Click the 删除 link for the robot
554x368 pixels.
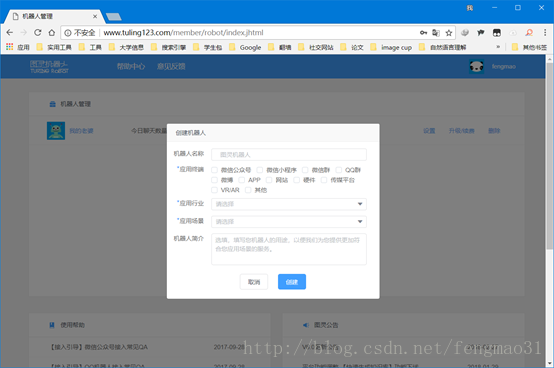(x=494, y=131)
